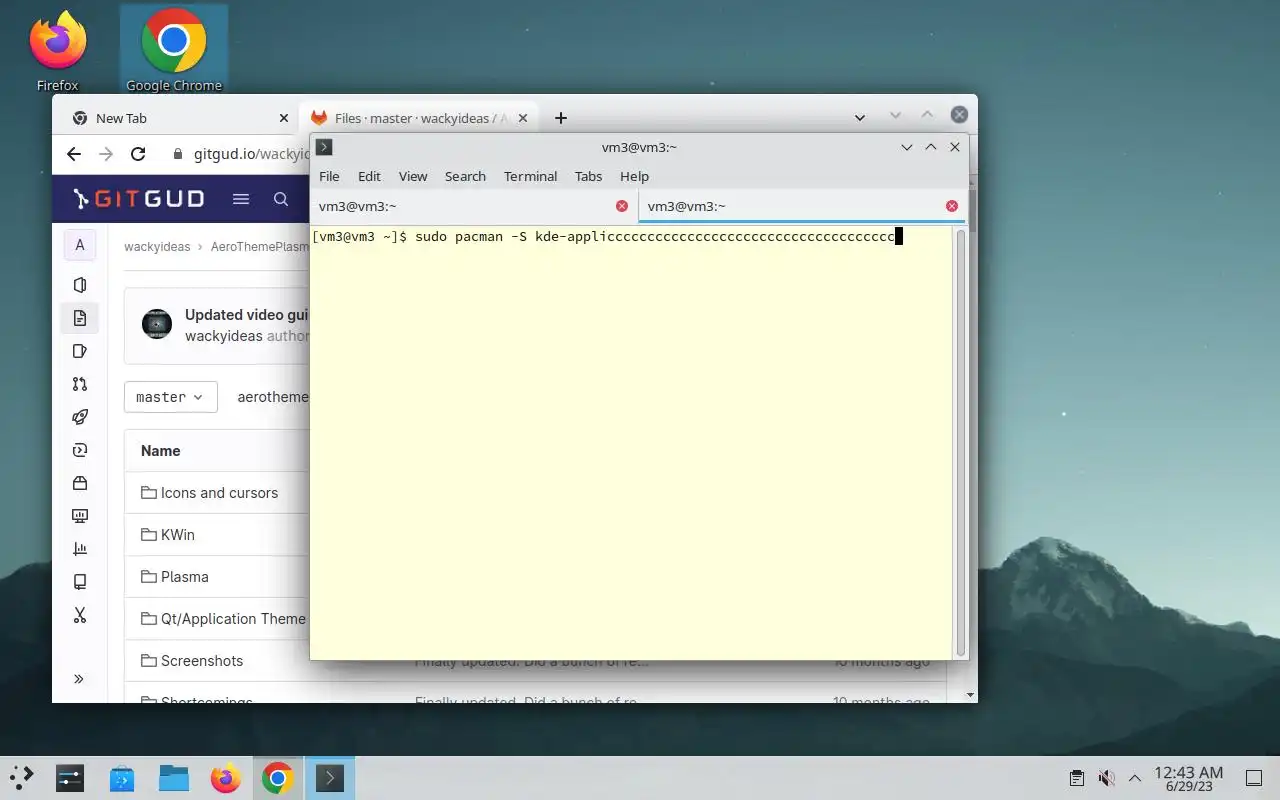The width and height of the screenshot is (1280, 800).
Task: Open Qt/Application Theme folder
Action: (x=233, y=619)
